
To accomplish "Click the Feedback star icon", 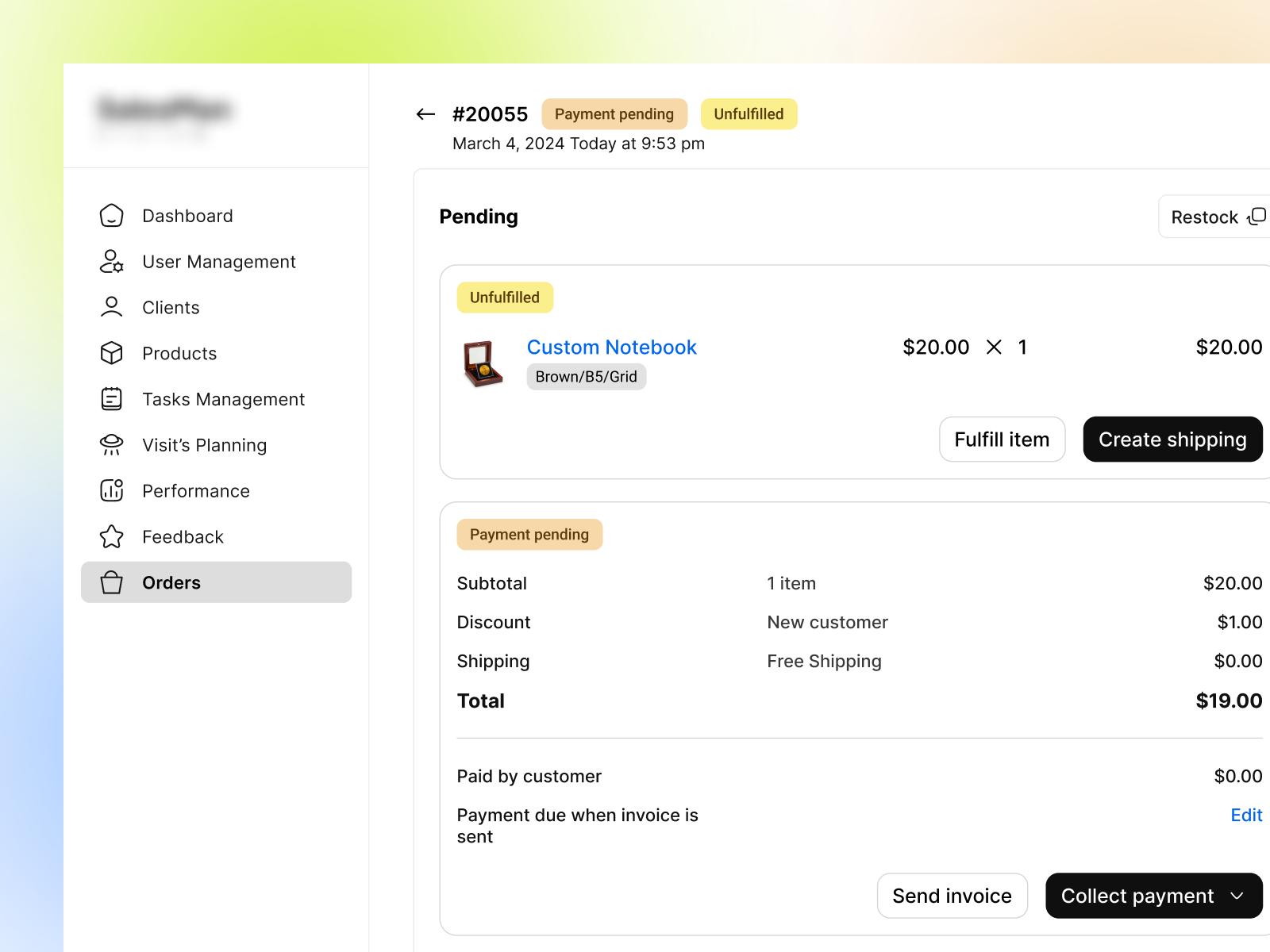I will pos(112,536).
